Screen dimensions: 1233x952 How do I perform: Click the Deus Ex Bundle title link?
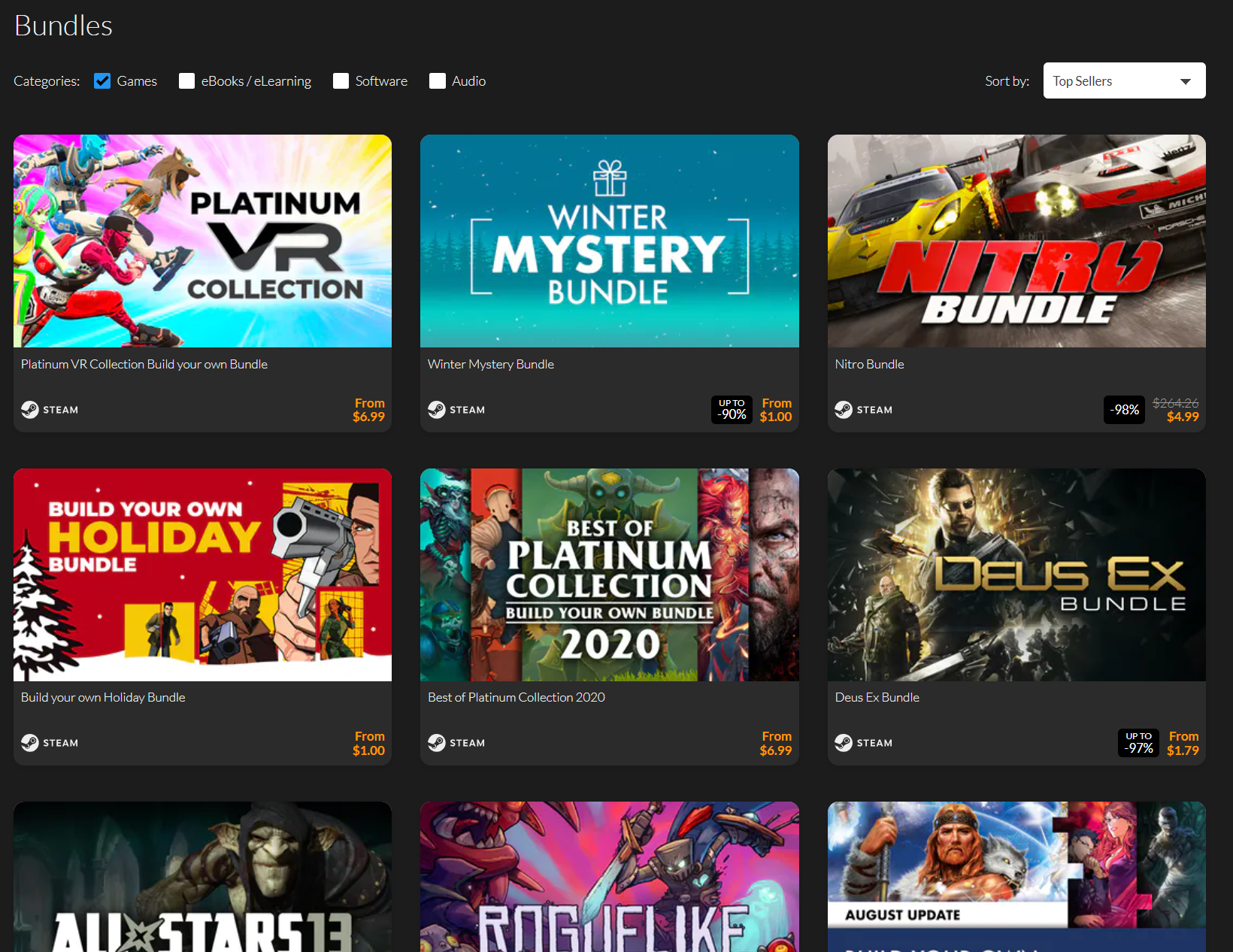877,697
